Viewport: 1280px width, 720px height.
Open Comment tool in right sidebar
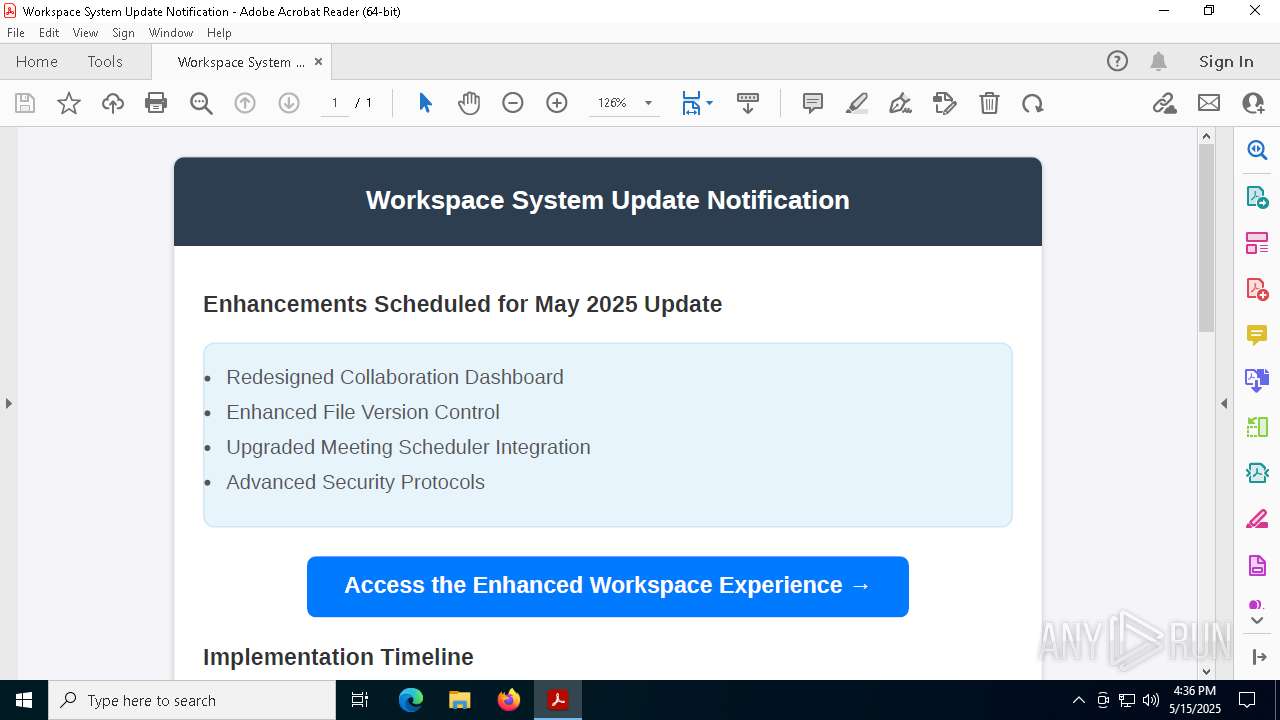click(1257, 335)
